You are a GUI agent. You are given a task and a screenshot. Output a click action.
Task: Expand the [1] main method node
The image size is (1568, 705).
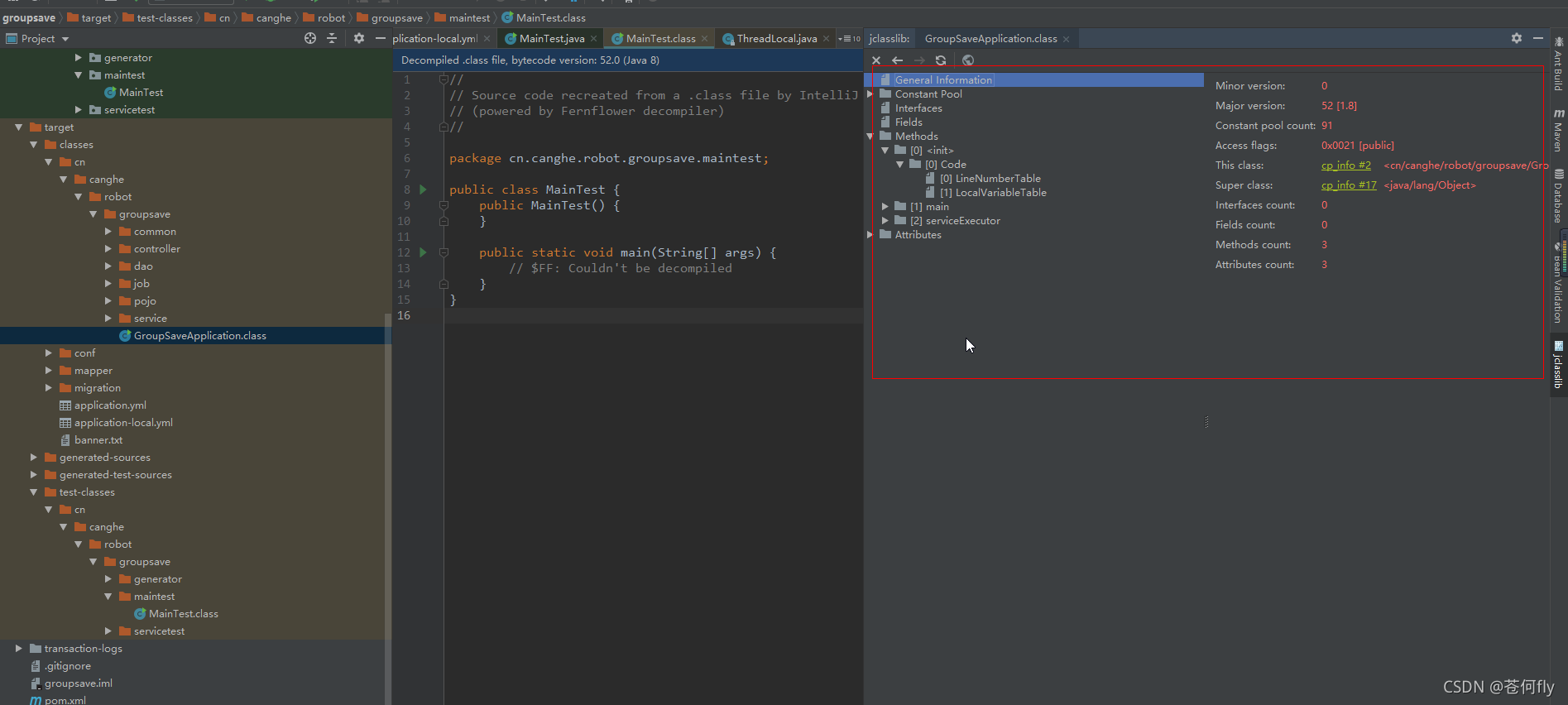point(885,207)
